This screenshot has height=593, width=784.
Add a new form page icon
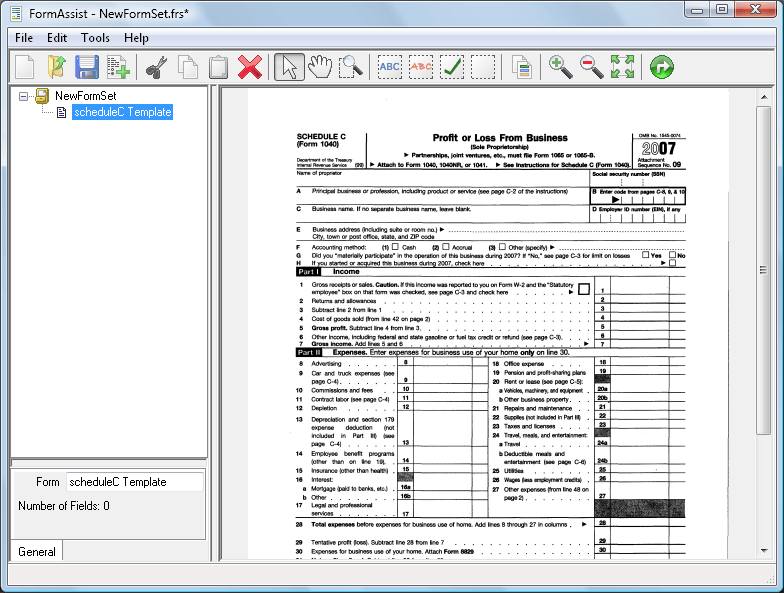pyautogui.click(x=118, y=67)
